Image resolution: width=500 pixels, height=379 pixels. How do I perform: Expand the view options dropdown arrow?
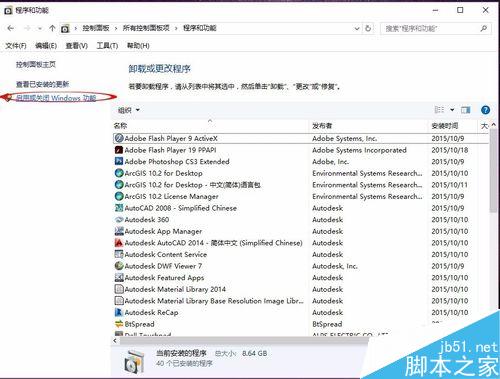tap(452, 110)
